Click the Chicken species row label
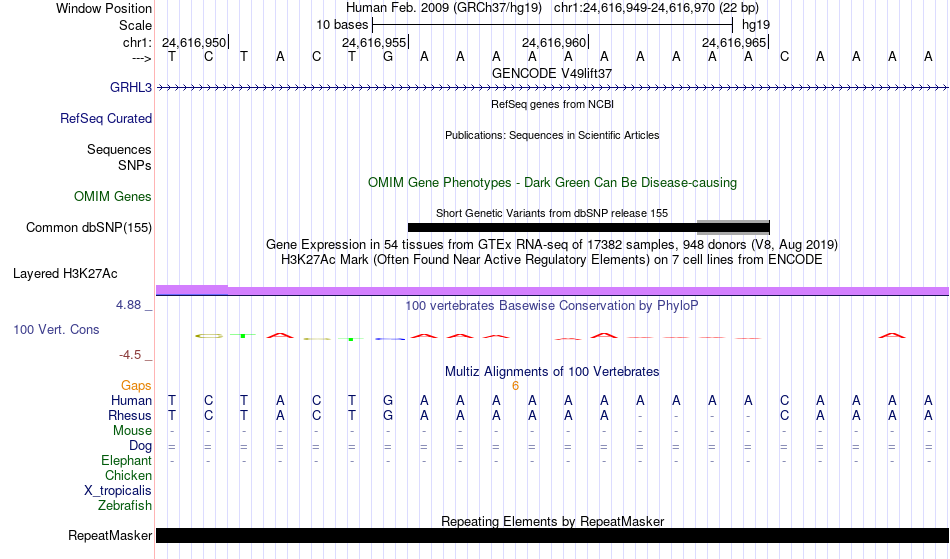950x559 pixels. 128,475
